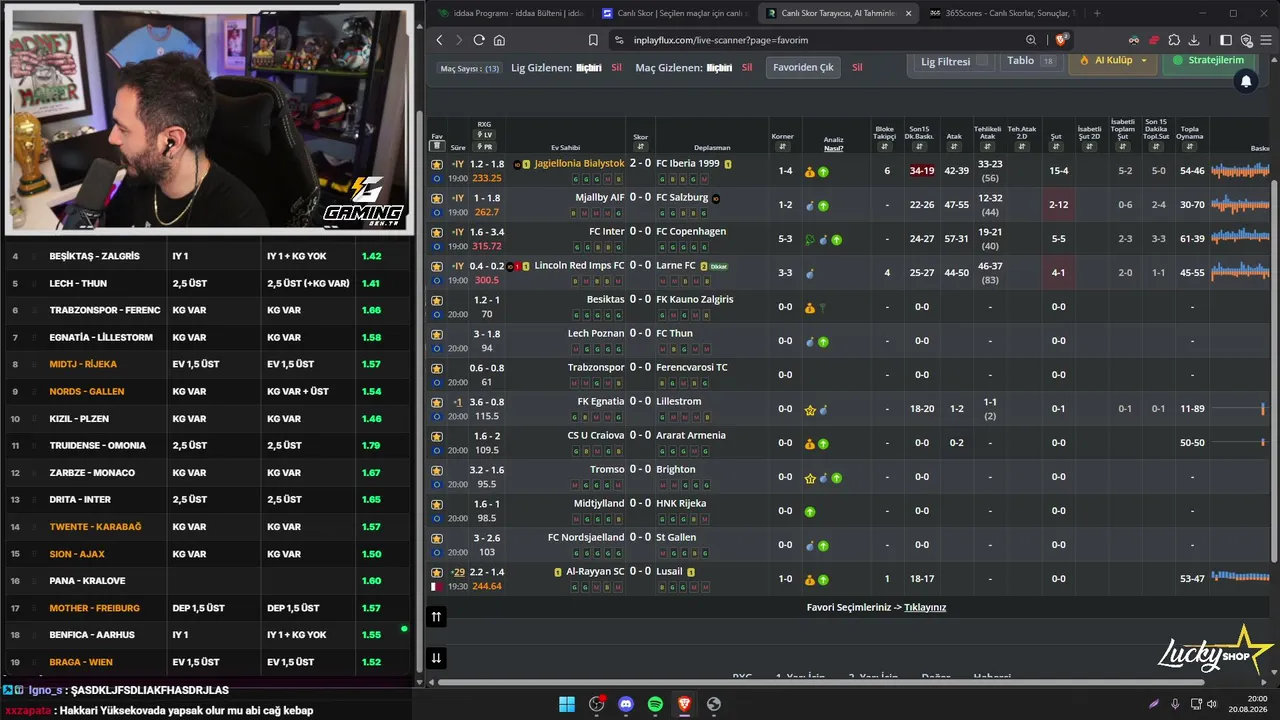Click the Tıklayınız favorites link

pyautogui.click(x=925, y=607)
